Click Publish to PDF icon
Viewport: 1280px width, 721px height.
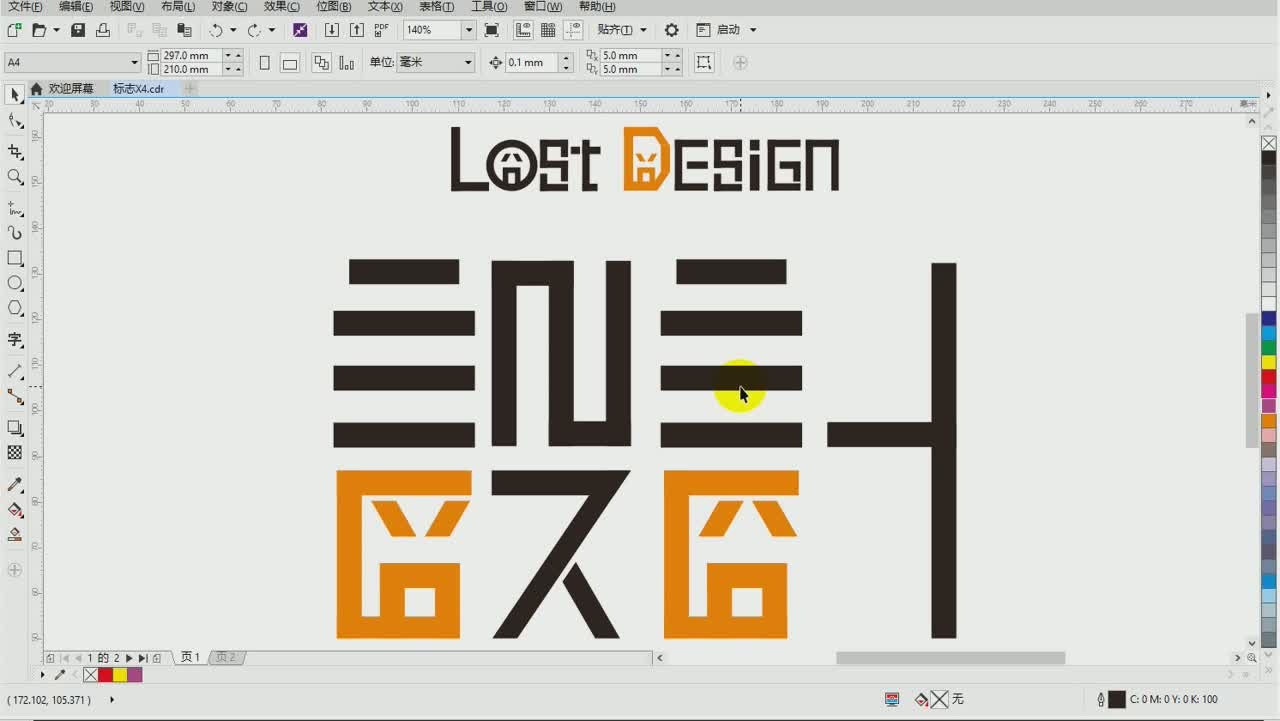pyautogui.click(x=381, y=30)
